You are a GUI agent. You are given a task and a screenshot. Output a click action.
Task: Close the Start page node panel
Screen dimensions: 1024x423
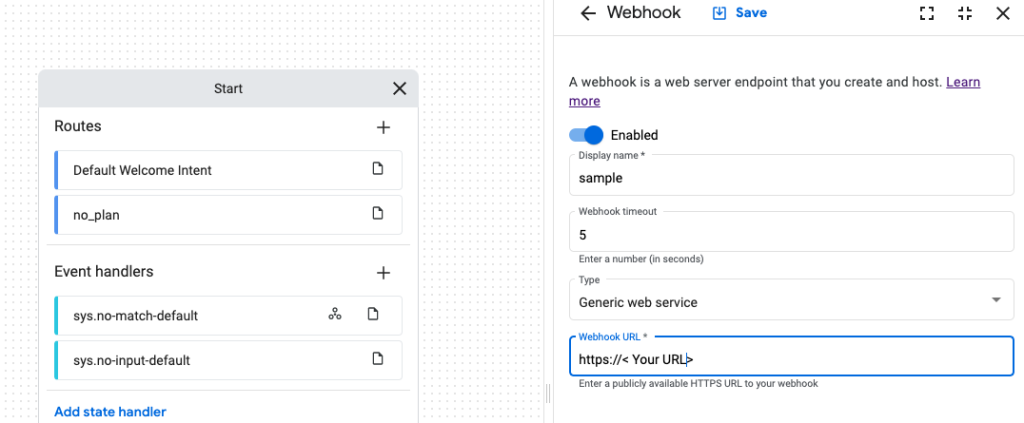399,88
